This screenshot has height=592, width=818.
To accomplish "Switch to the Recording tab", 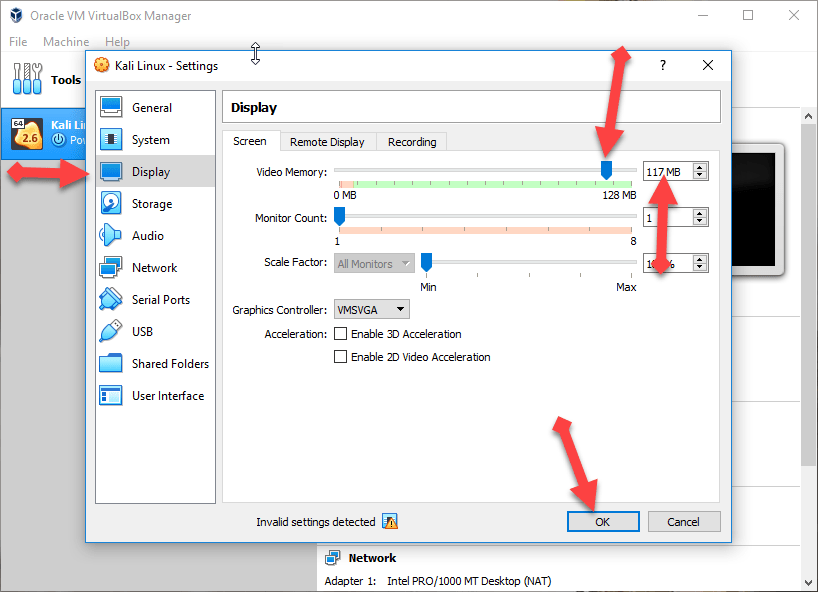I will 412,142.
